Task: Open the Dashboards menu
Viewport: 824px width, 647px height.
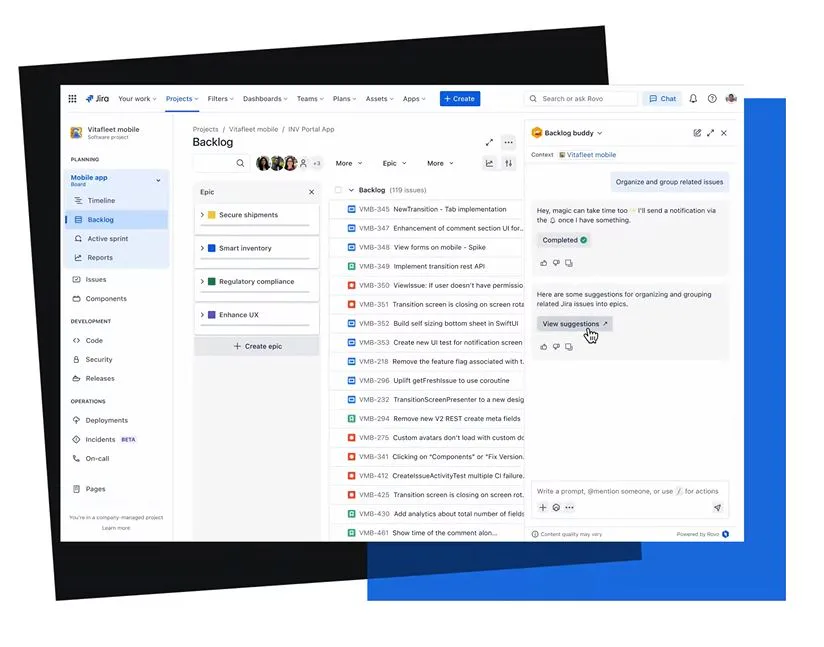Action: [265, 99]
